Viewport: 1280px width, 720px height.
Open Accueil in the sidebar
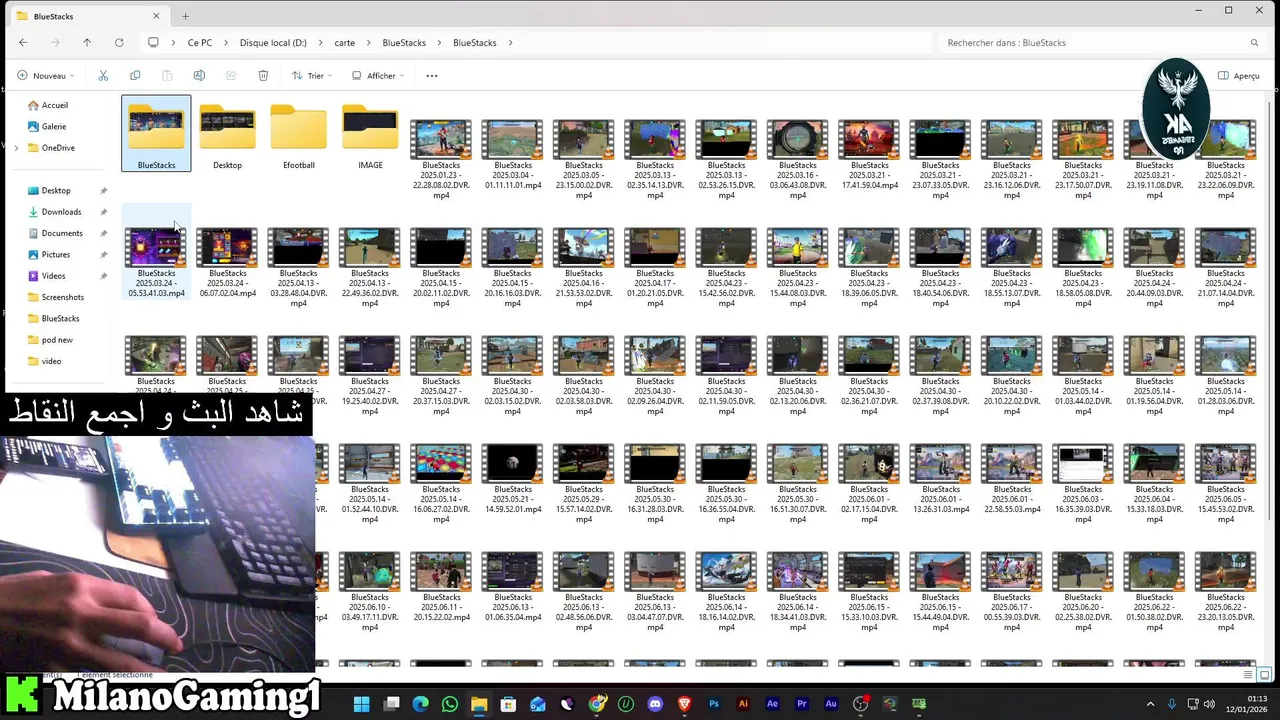coord(48,105)
